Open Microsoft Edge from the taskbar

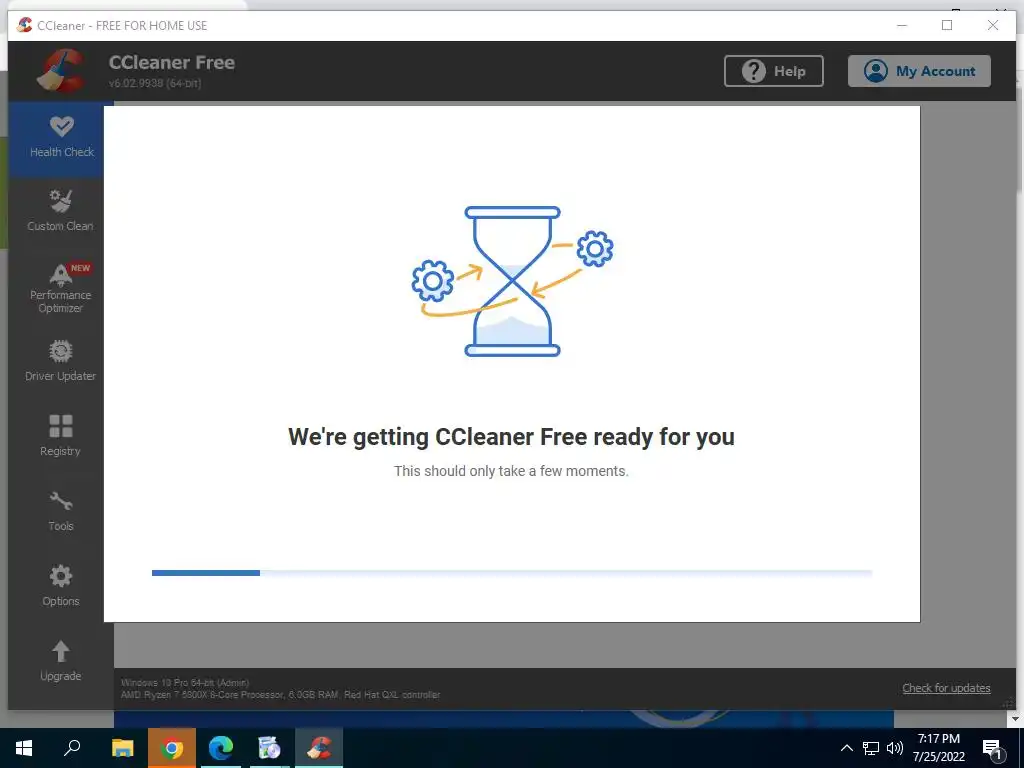(221, 748)
